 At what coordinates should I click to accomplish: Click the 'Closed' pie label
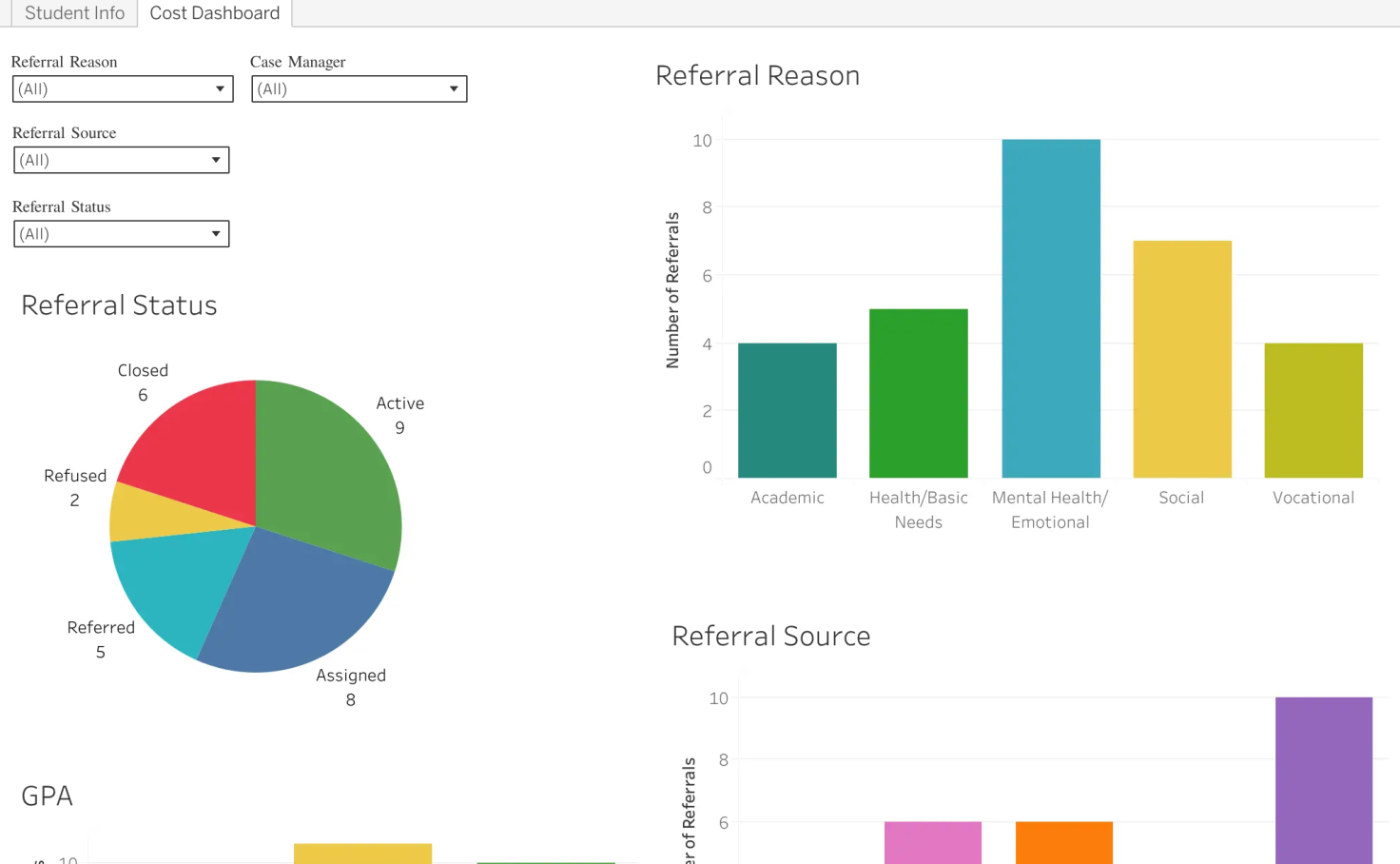143,370
